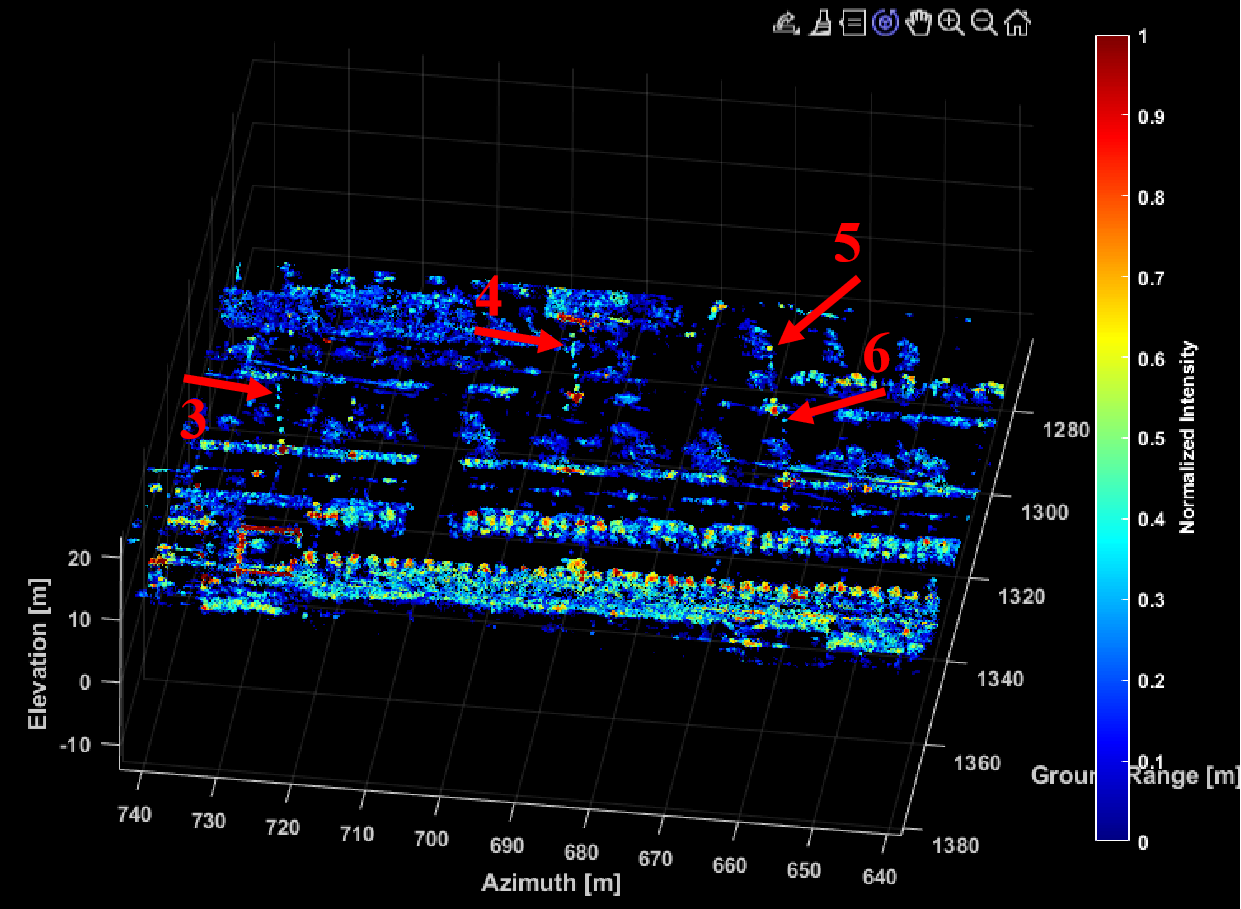This screenshot has height=909, width=1241.
Task: Click the Restore View home icon
Action: [1018, 23]
